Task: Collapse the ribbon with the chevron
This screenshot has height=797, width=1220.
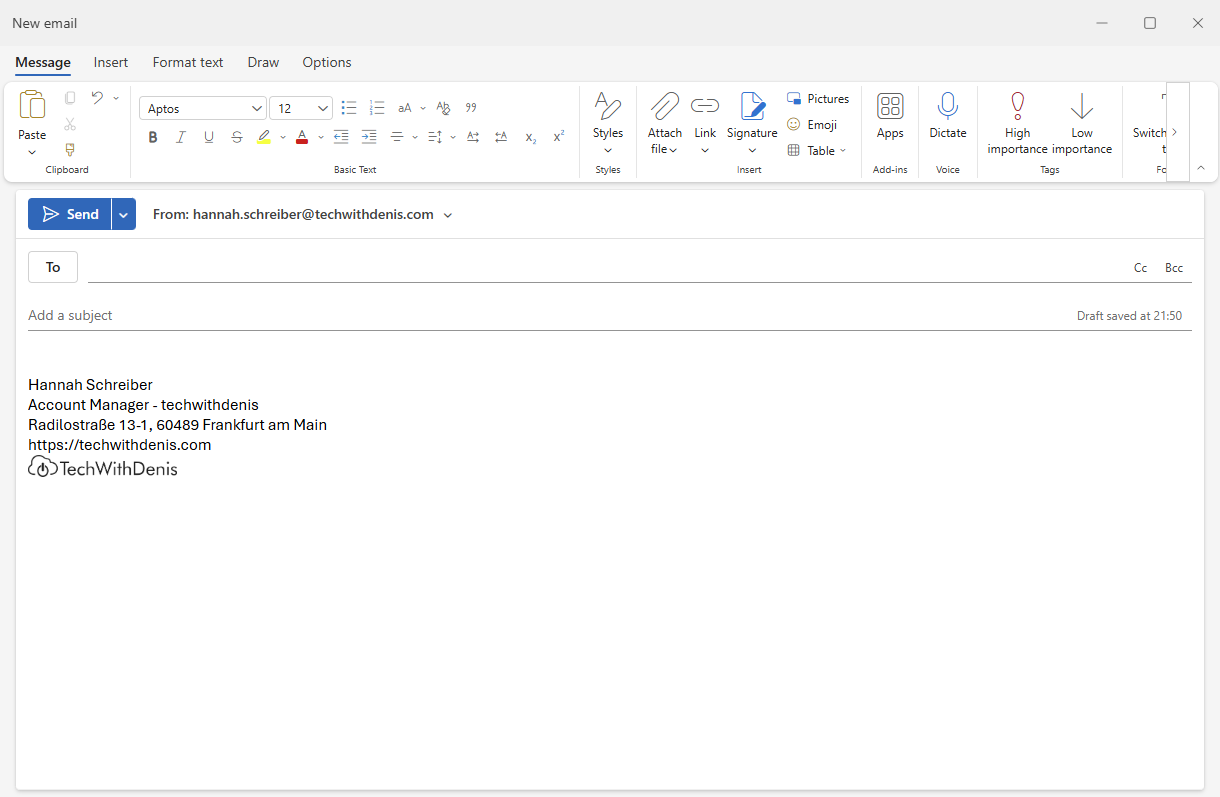Action: [1201, 168]
